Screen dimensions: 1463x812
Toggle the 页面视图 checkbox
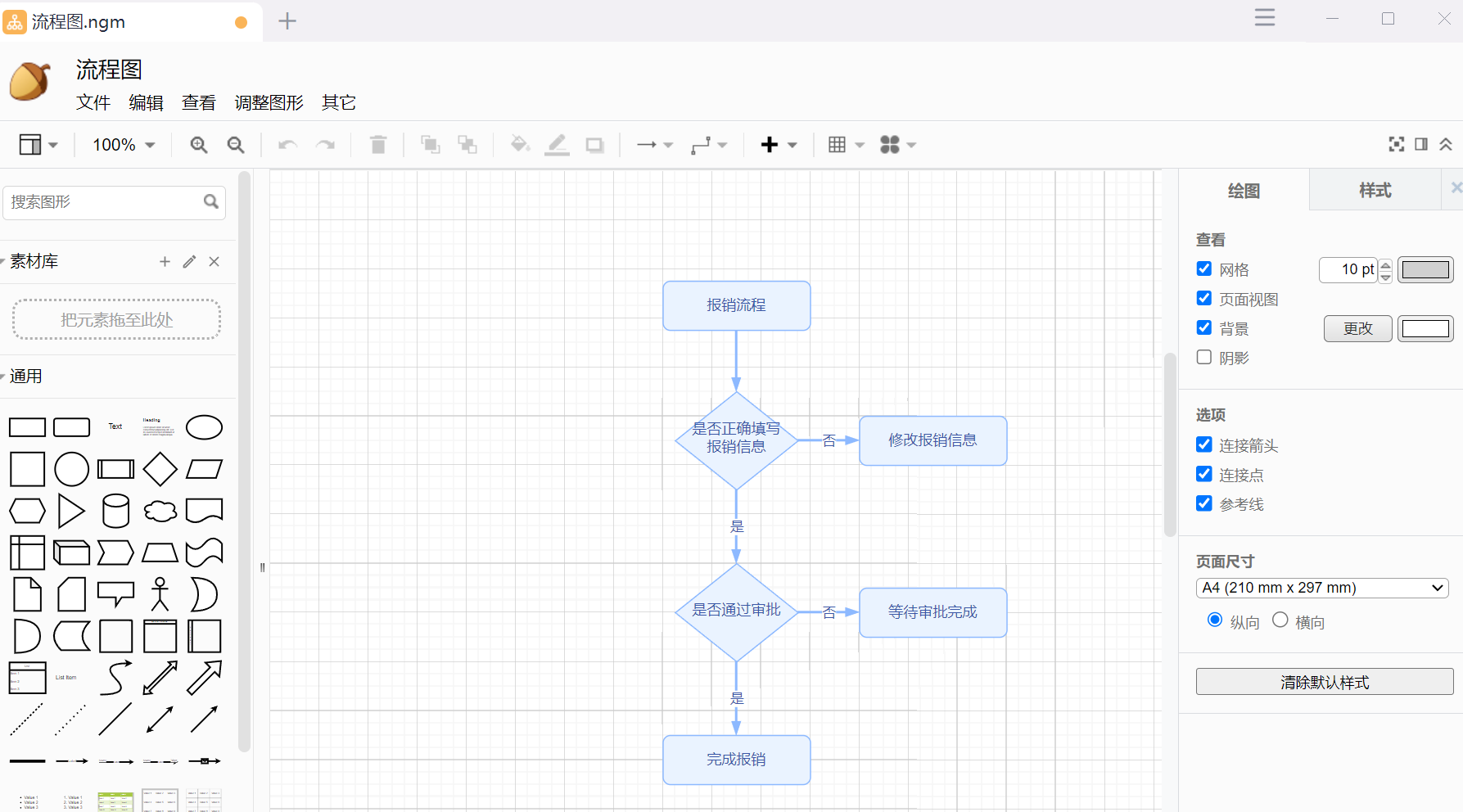(1204, 298)
